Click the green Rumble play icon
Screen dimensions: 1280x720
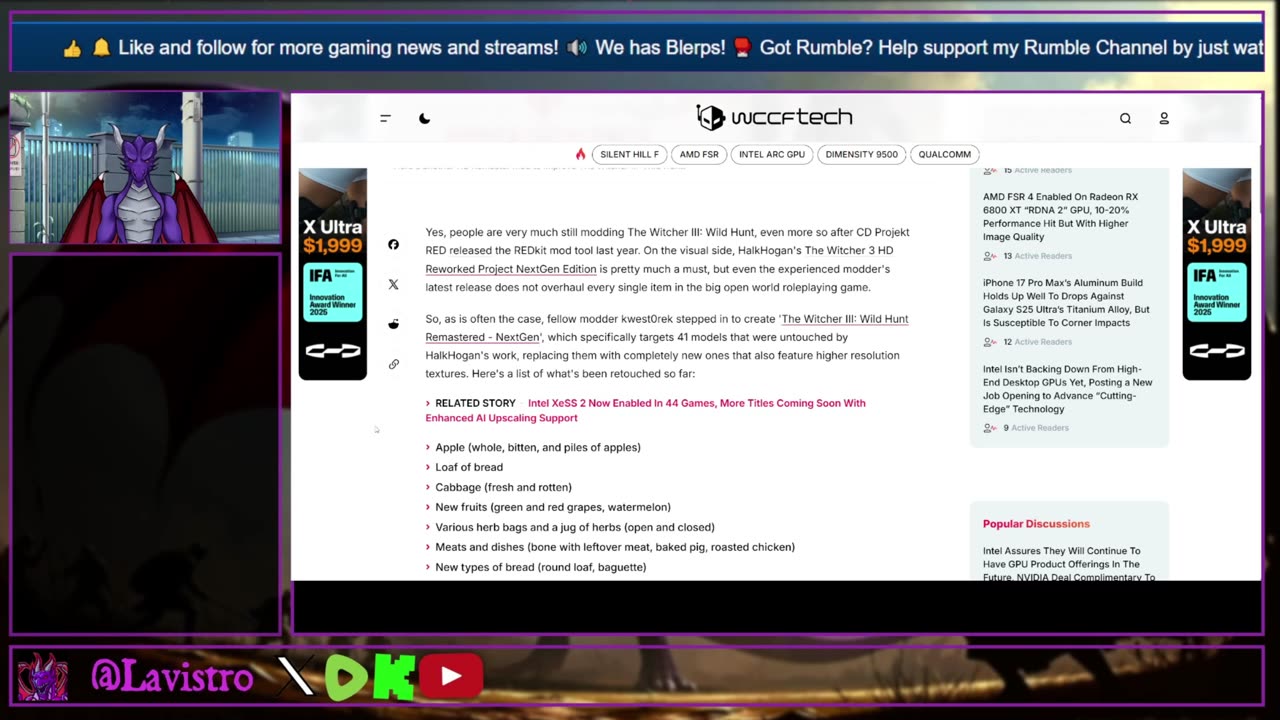pos(346,677)
